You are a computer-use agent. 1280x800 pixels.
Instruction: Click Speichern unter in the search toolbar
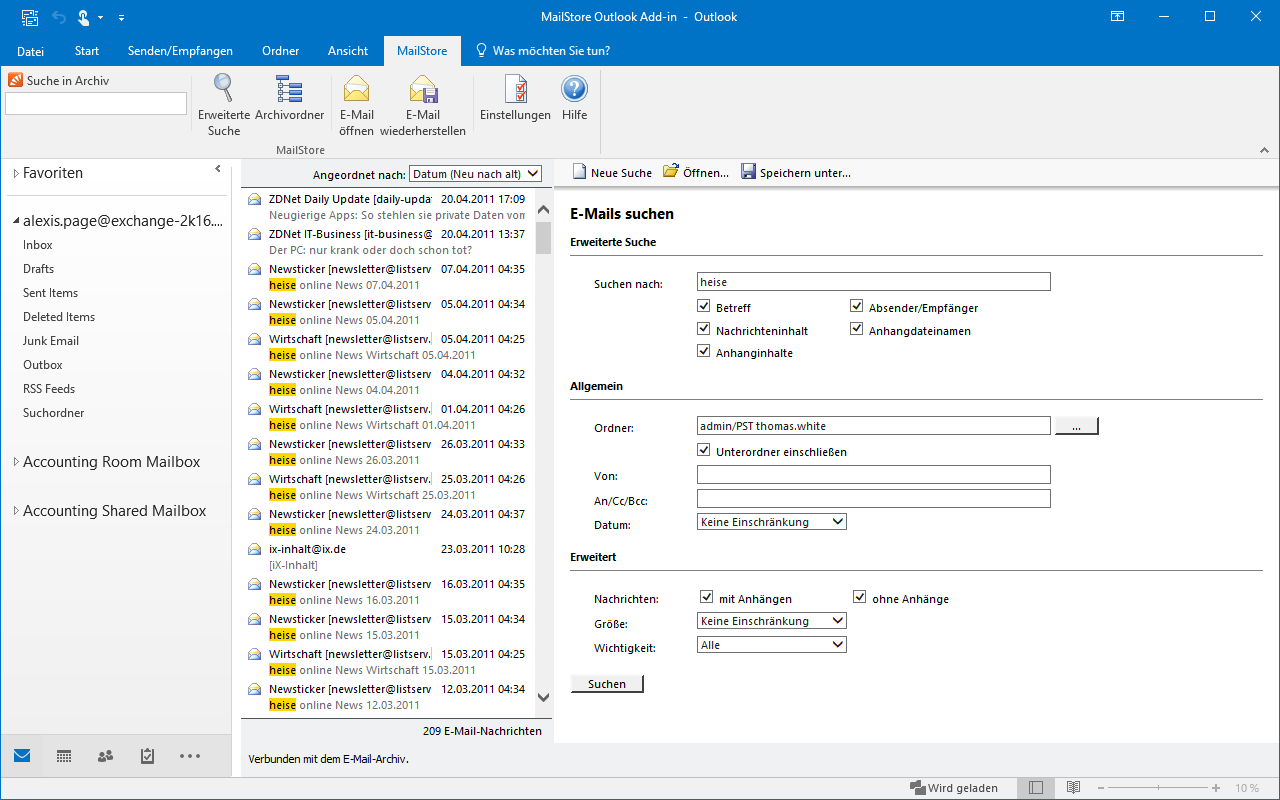click(795, 172)
